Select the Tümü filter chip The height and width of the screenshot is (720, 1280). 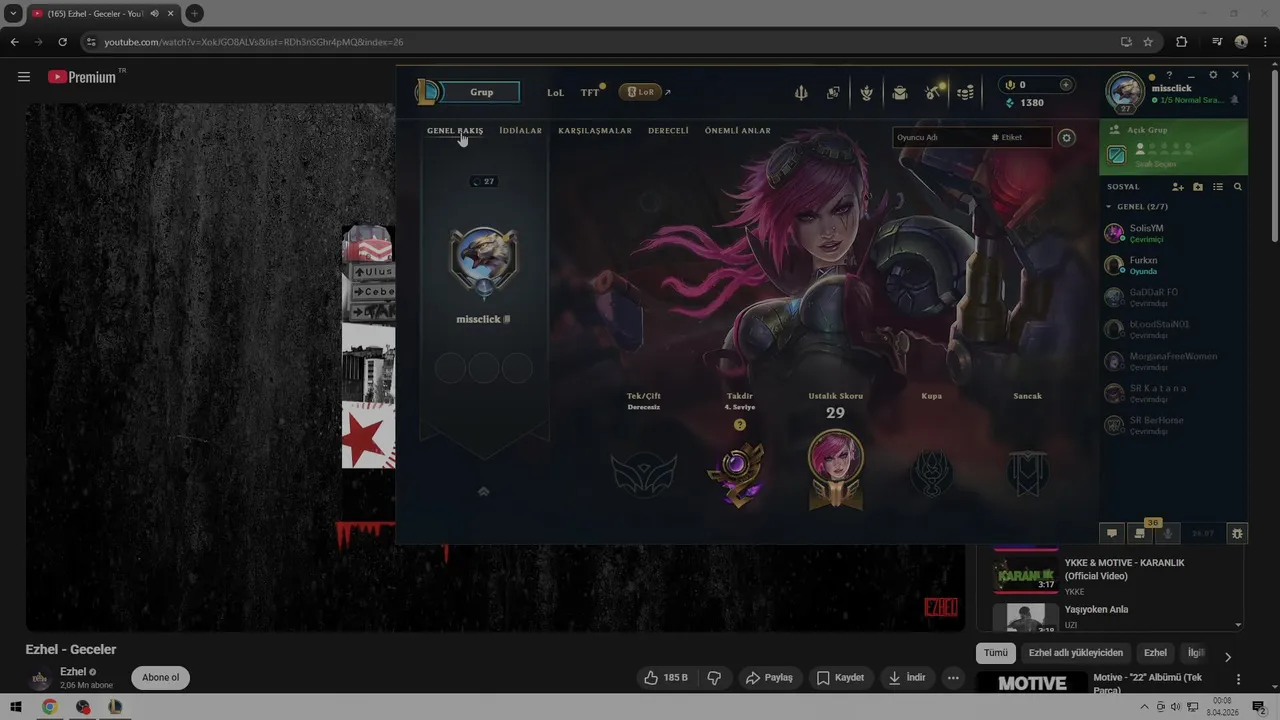pos(996,653)
